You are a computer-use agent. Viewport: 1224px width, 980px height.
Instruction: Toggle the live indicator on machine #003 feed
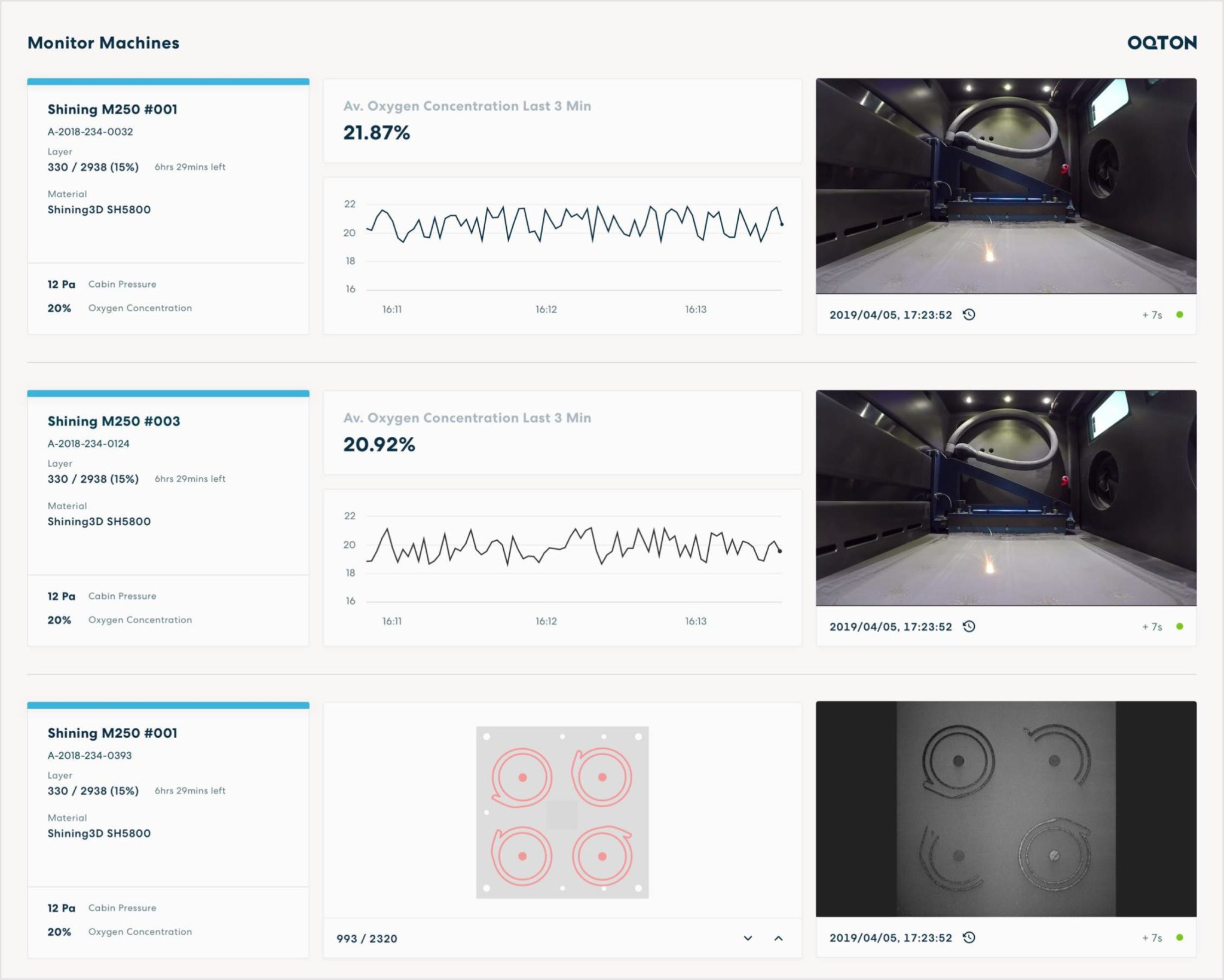[1180, 626]
